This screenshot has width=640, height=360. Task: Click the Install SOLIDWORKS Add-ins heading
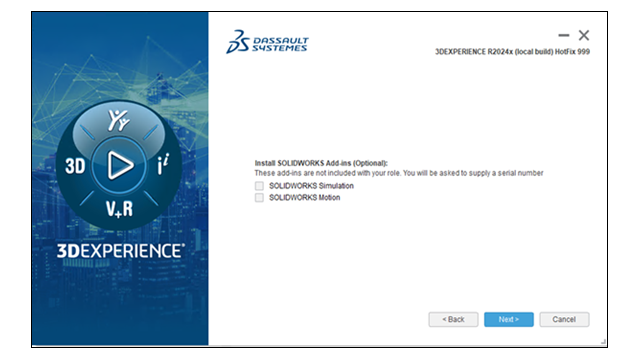(321, 163)
